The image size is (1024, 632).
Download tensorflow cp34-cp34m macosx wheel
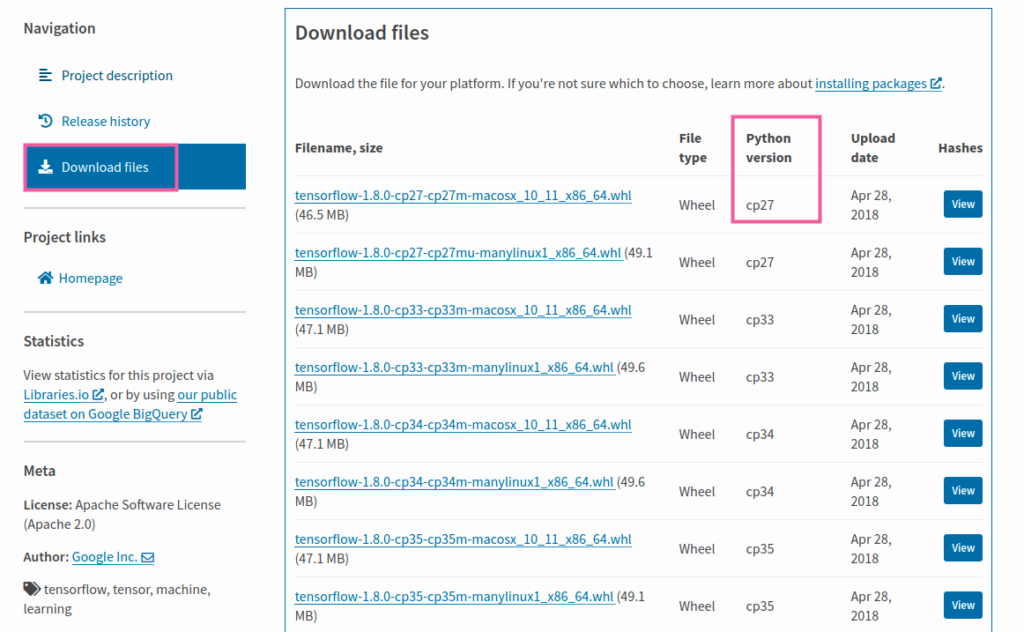463,425
